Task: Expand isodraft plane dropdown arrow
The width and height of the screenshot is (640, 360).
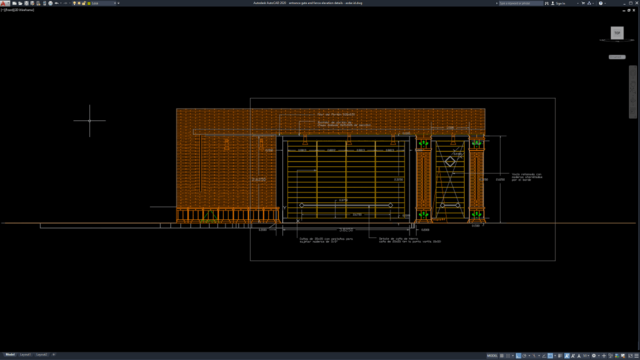Action: click(539, 356)
